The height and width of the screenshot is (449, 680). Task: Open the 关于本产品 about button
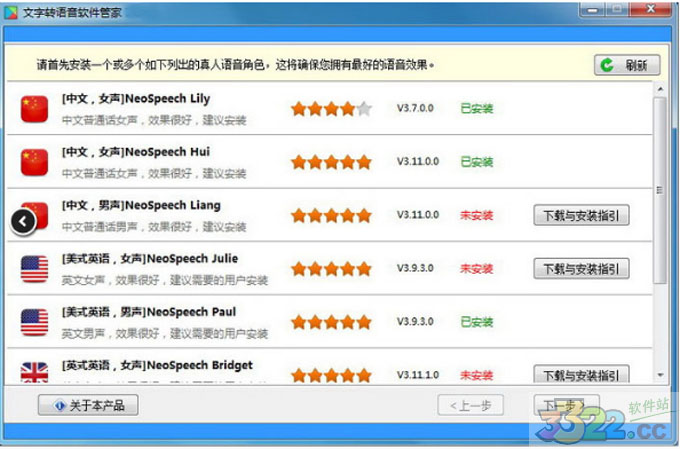click(x=88, y=405)
